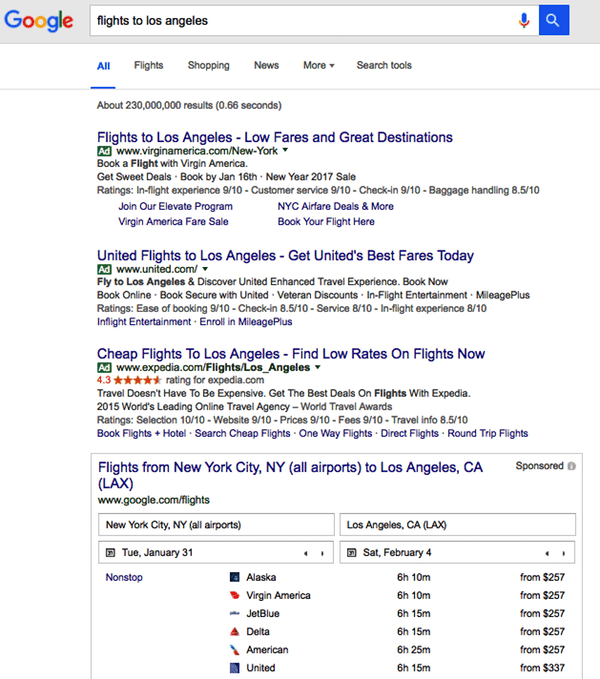Click Book Flights + Hotel link

tap(142, 433)
